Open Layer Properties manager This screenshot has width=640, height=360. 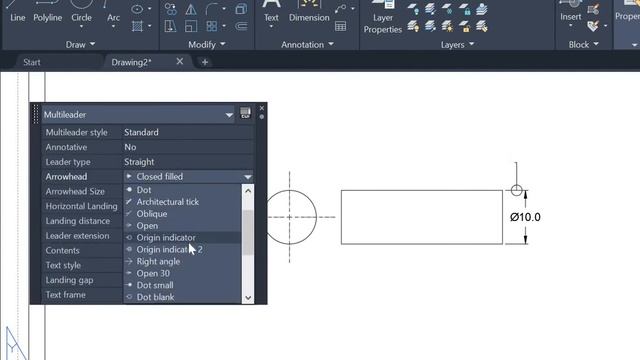[383, 17]
